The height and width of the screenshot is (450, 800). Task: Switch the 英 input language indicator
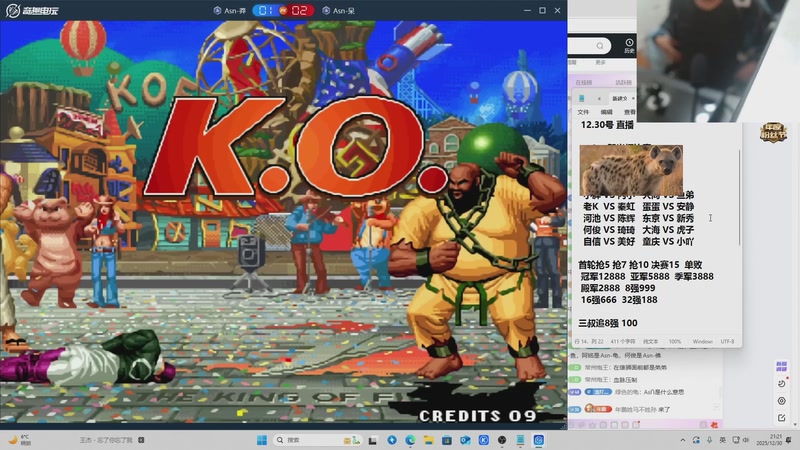point(722,440)
